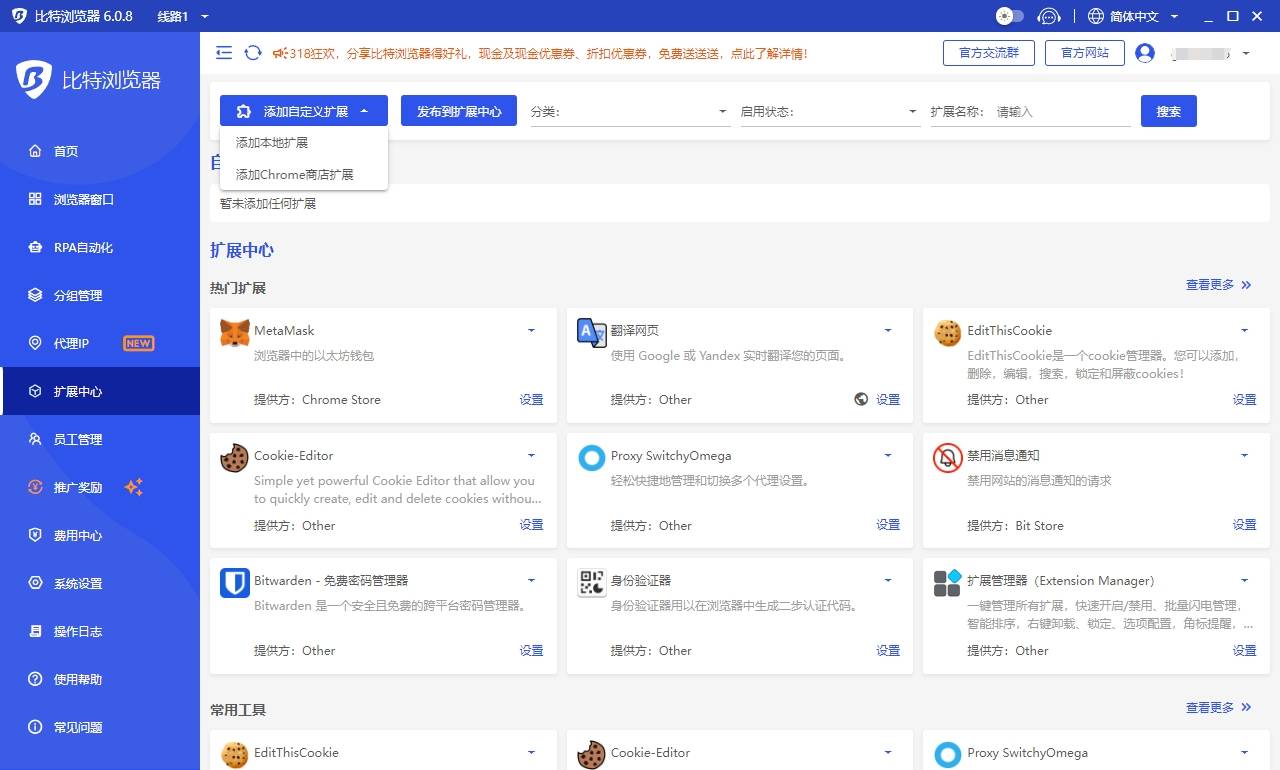Viewport: 1280px width, 770px height.
Task: Expand the 分类 dropdown
Action: (628, 111)
